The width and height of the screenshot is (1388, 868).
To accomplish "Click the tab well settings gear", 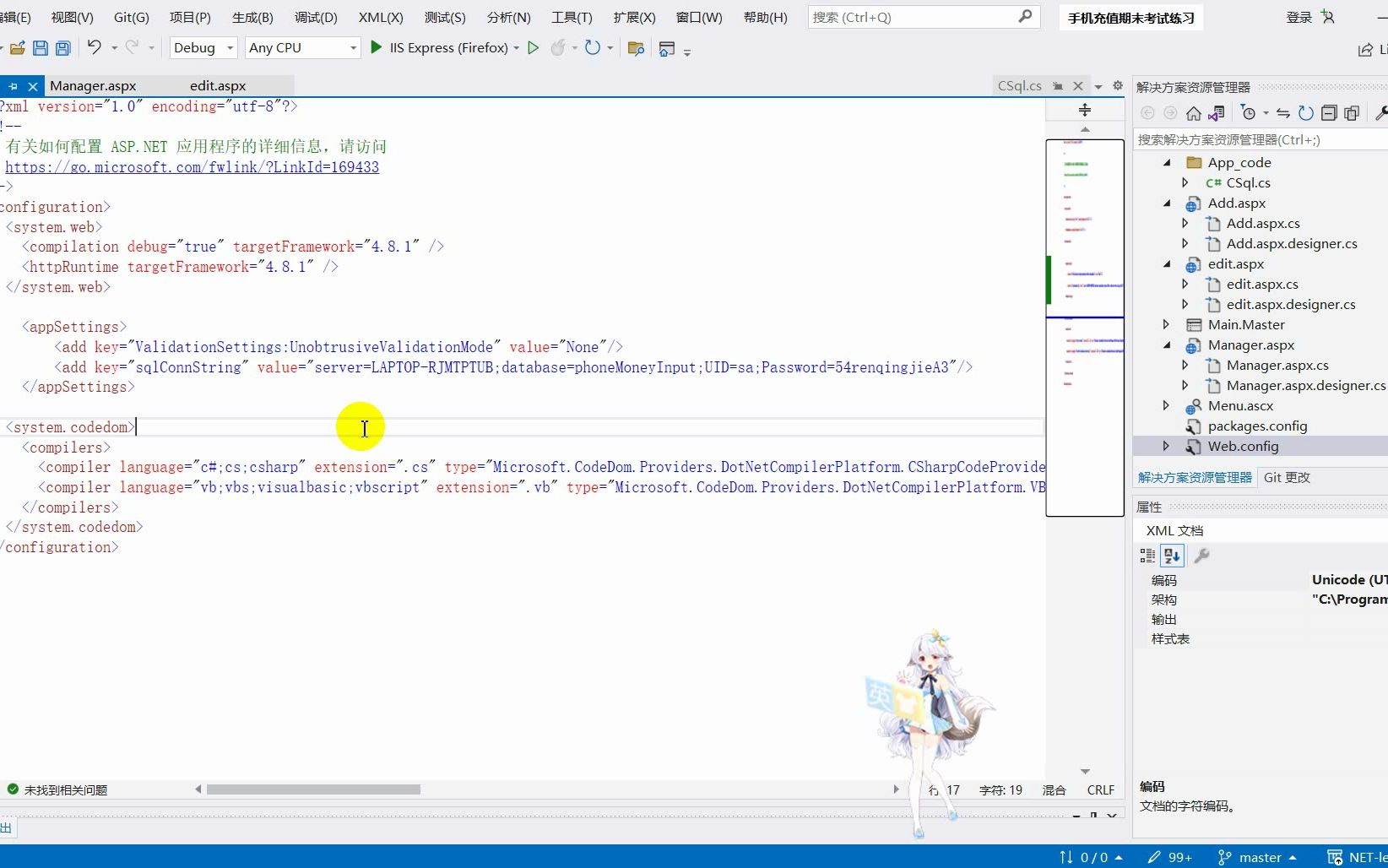I will pyautogui.click(x=1118, y=85).
